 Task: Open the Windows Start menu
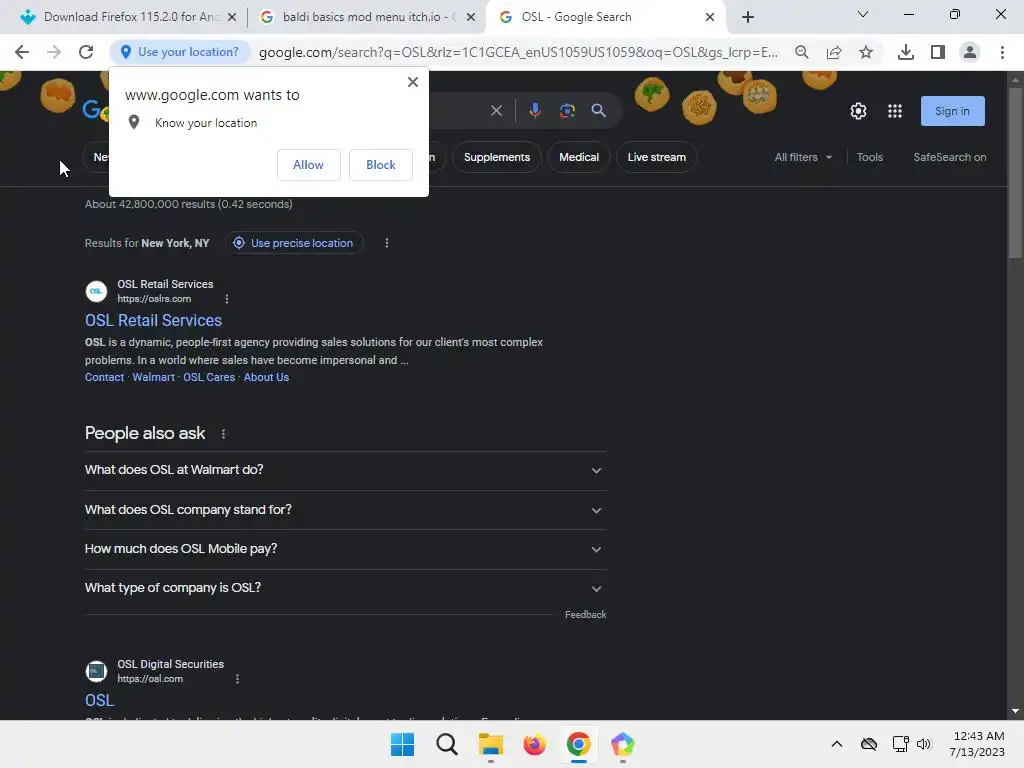[x=402, y=744]
